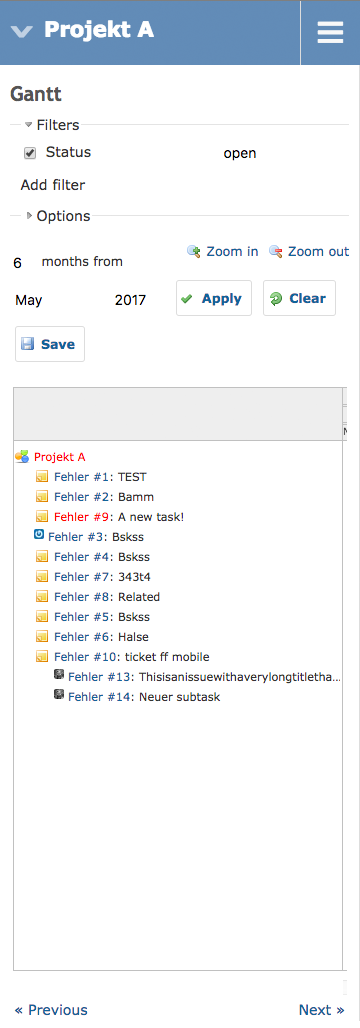This screenshot has width=360, height=1028.
Task: Collapse the Filters section triangle
Action: click(x=28, y=125)
